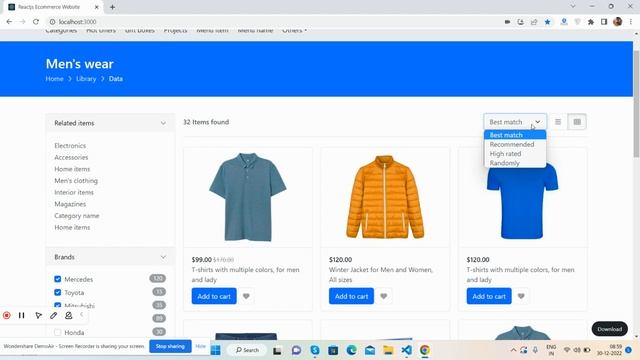640x360 pixels.
Task: Open orange winter jacket product image
Action: pos(385,197)
